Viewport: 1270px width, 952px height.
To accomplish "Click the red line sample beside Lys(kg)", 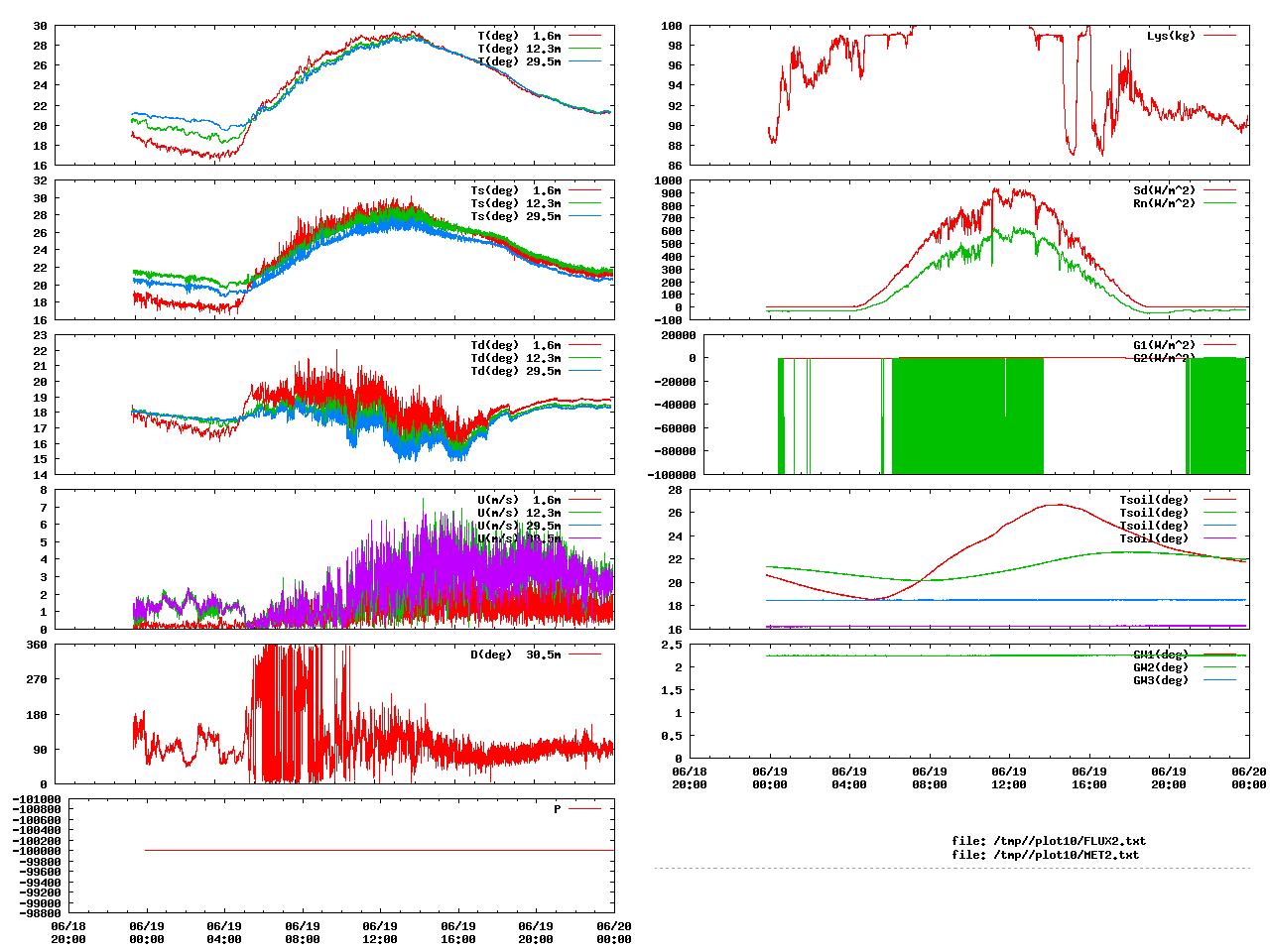I will coord(1220,36).
